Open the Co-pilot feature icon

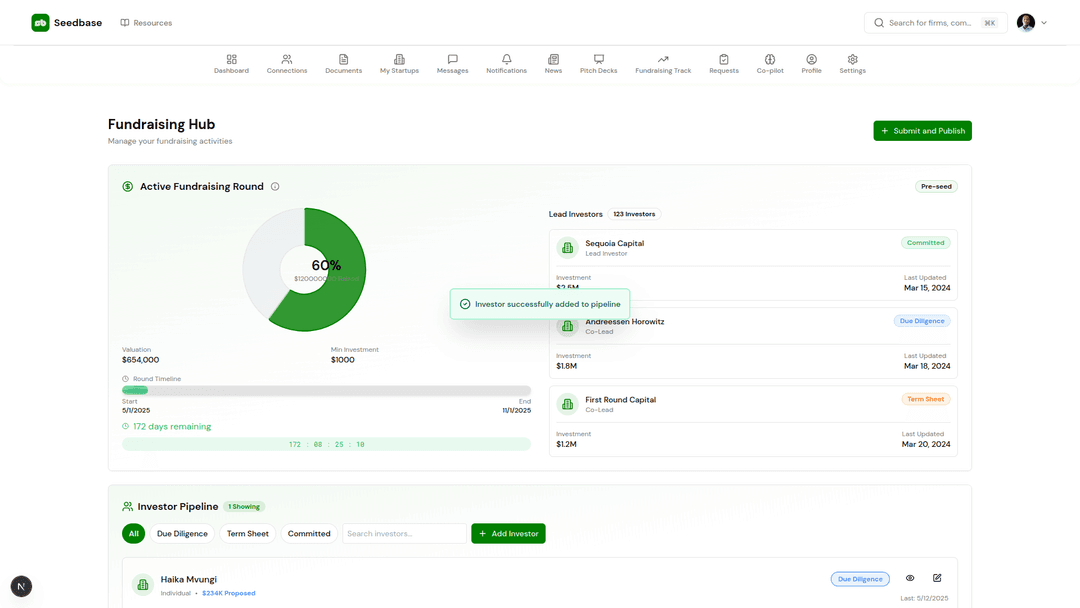pyautogui.click(x=769, y=60)
